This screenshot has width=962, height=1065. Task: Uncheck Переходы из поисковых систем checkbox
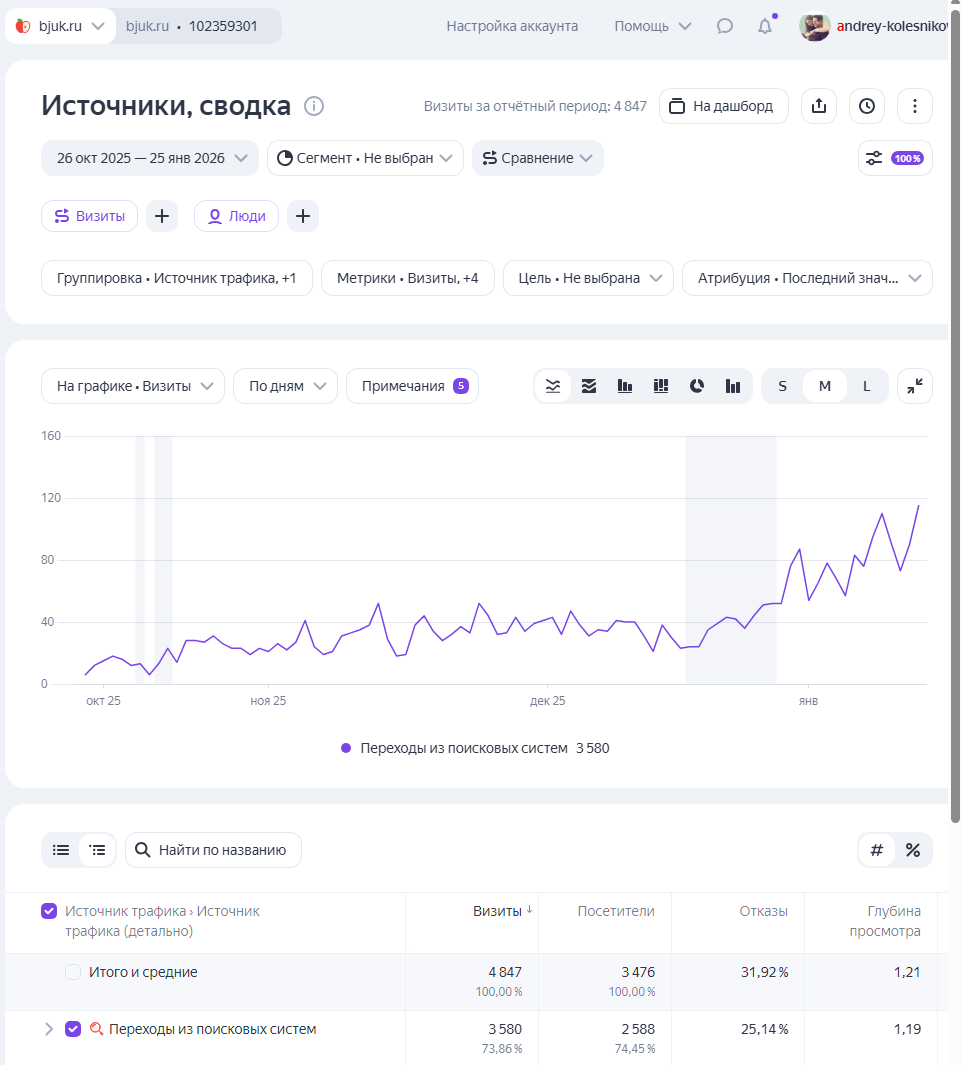pos(73,1029)
